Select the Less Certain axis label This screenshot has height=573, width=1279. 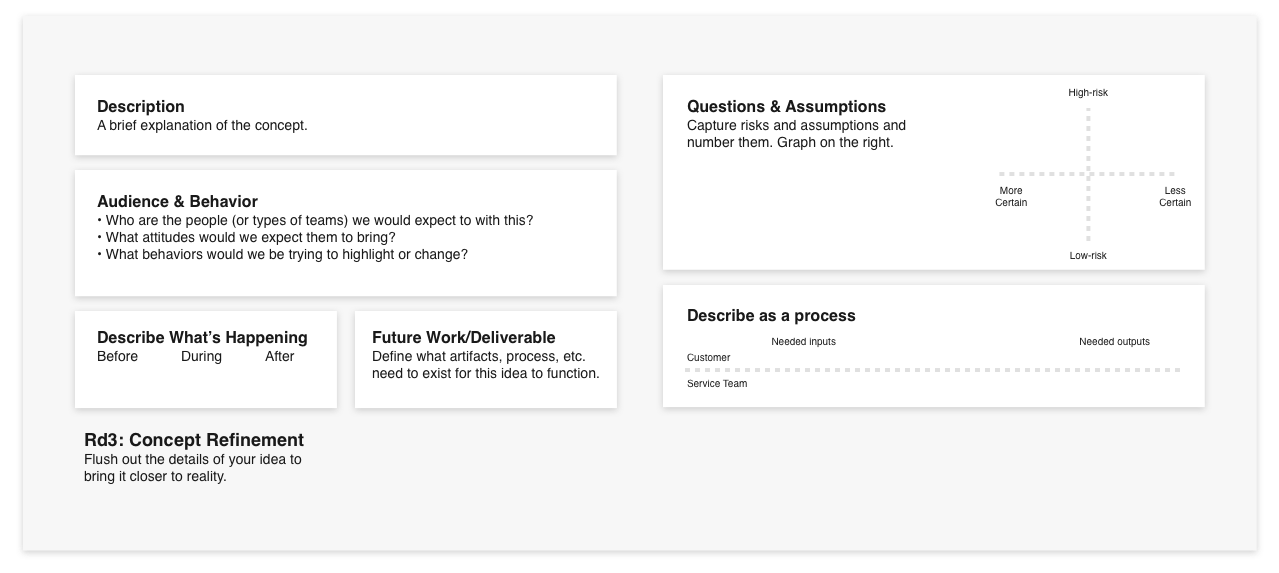click(1175, 197)
